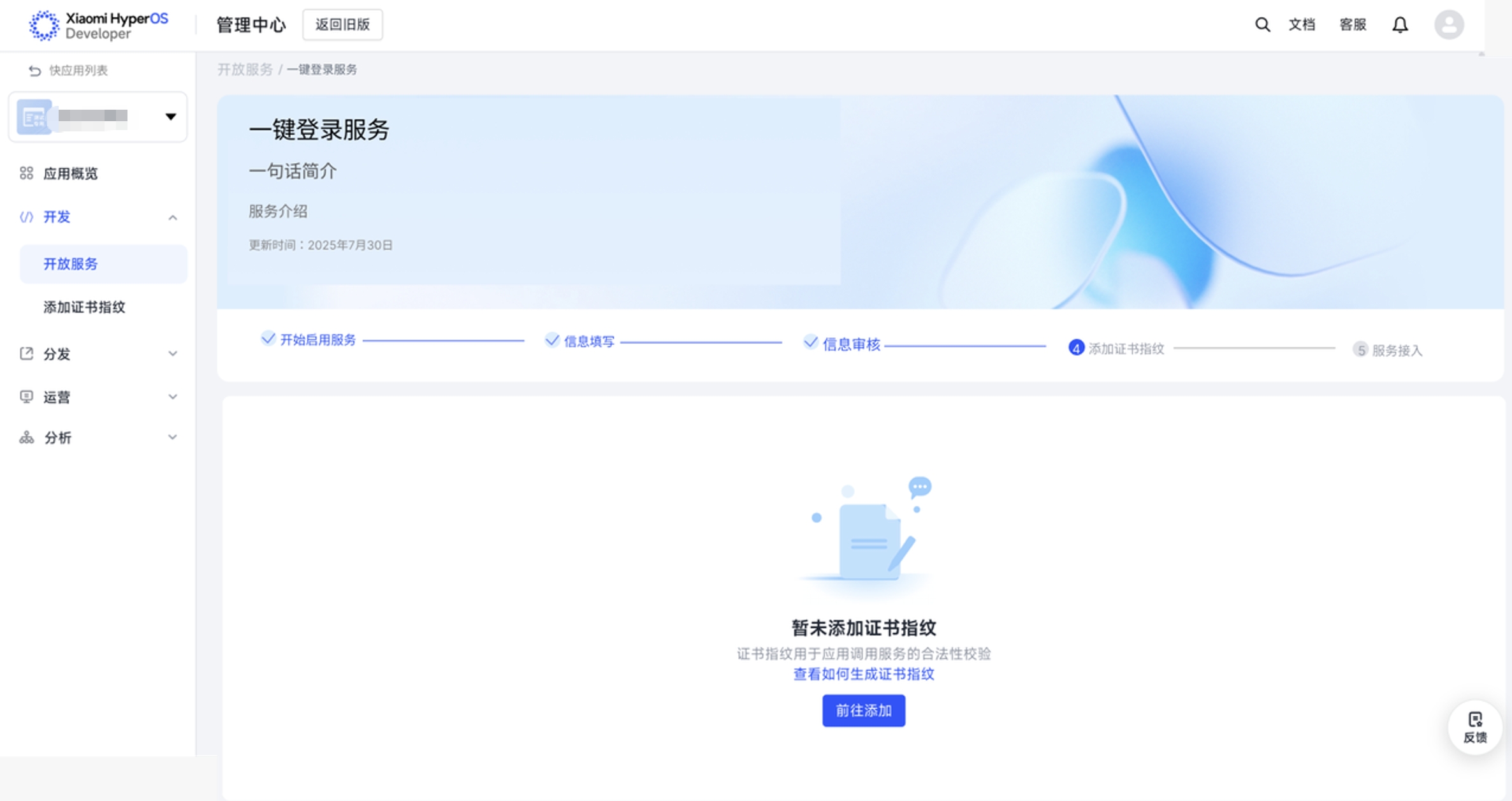Expand the 分发 menu section
The height and width of the screenshot is (801, 1512).
tap(172, 354)
